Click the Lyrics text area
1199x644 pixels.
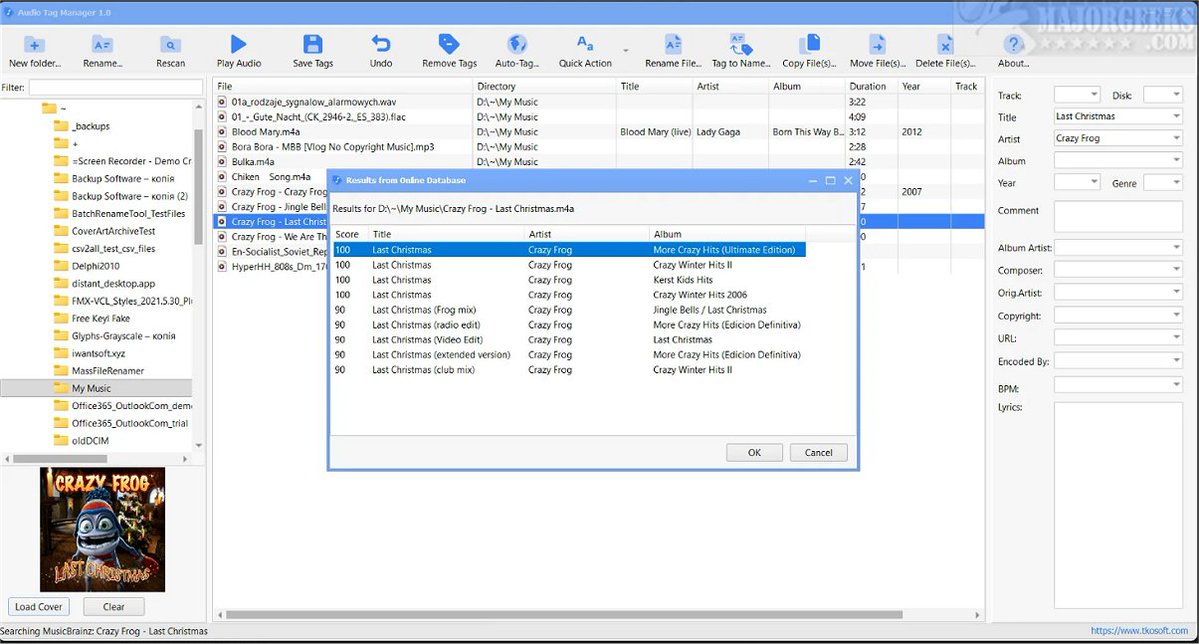click(1118, 505)
